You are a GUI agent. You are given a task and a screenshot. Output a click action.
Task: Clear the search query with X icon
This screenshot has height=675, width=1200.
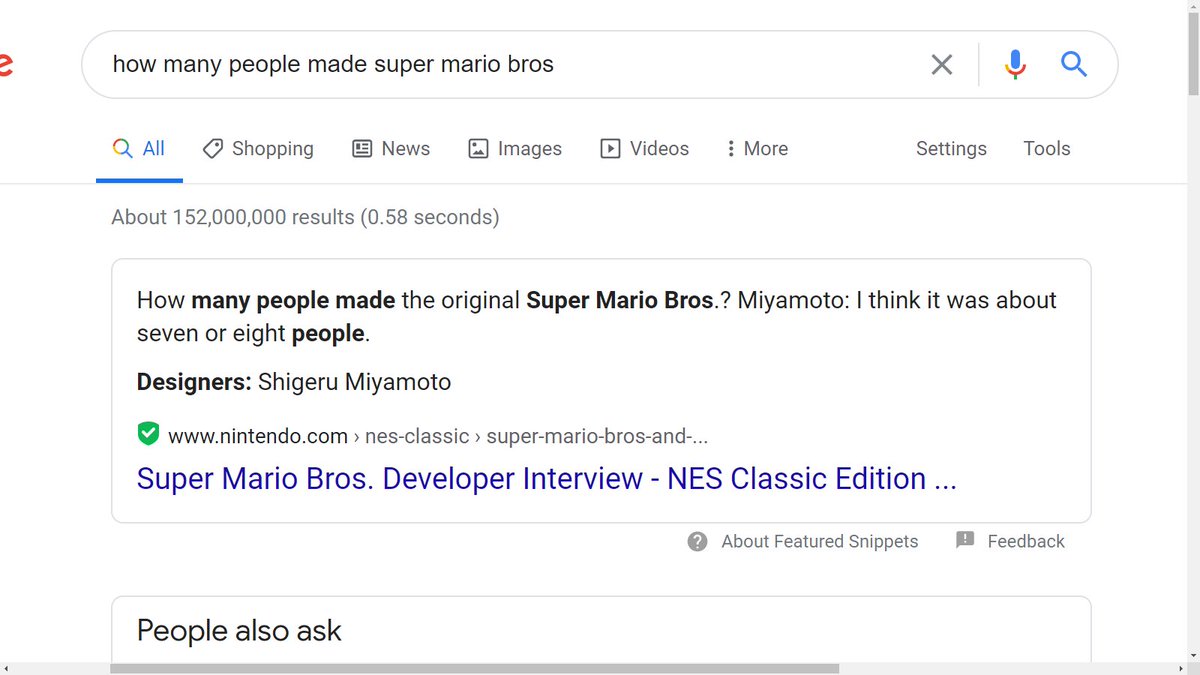[942, 65]
